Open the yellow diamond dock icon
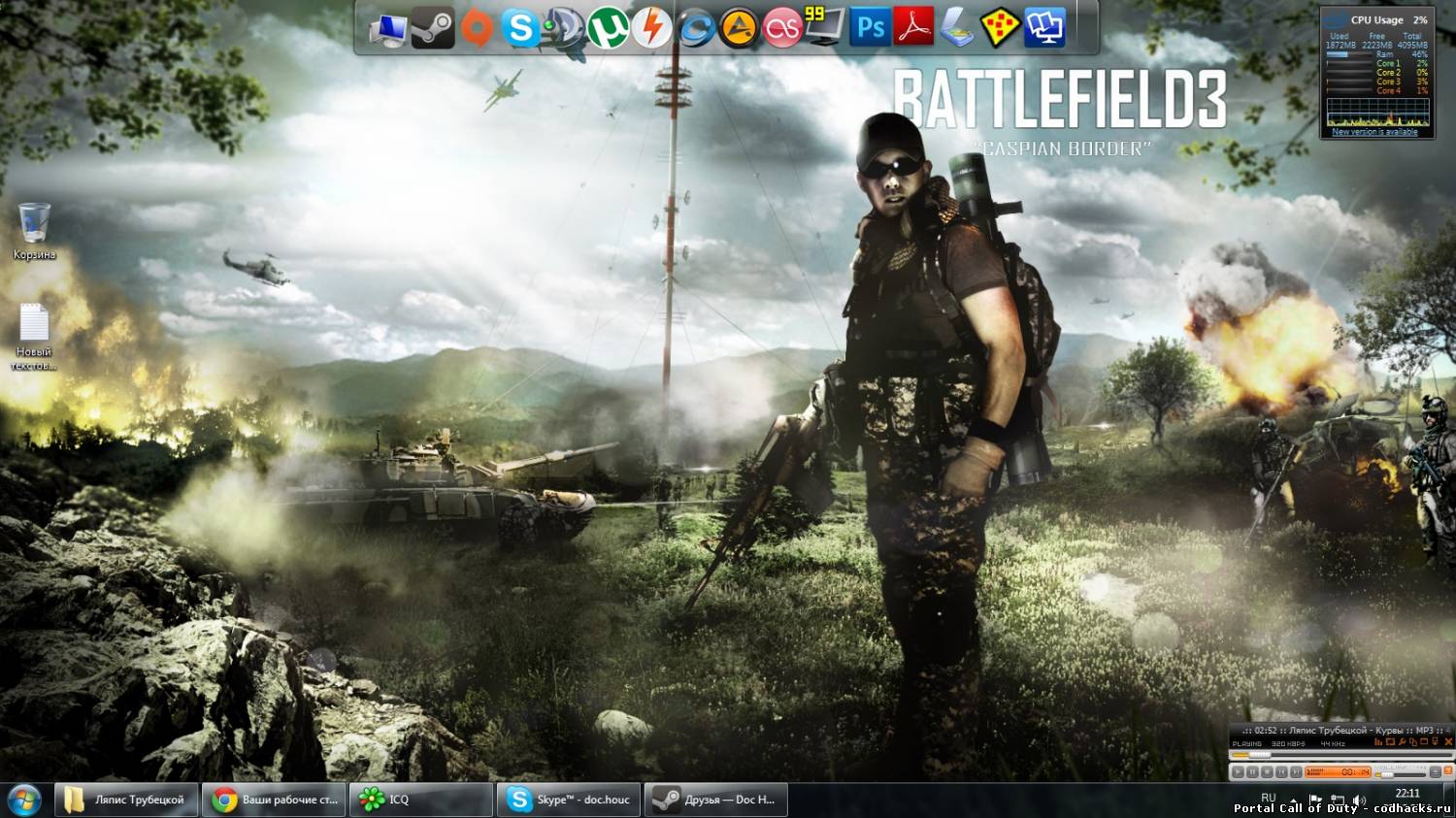The width and height of the screenshot is (1456, 818). click(1001, 29)
